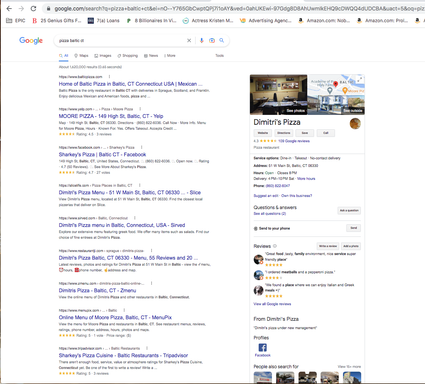Open Home of Baltic Pizza result link

point(130,84)
